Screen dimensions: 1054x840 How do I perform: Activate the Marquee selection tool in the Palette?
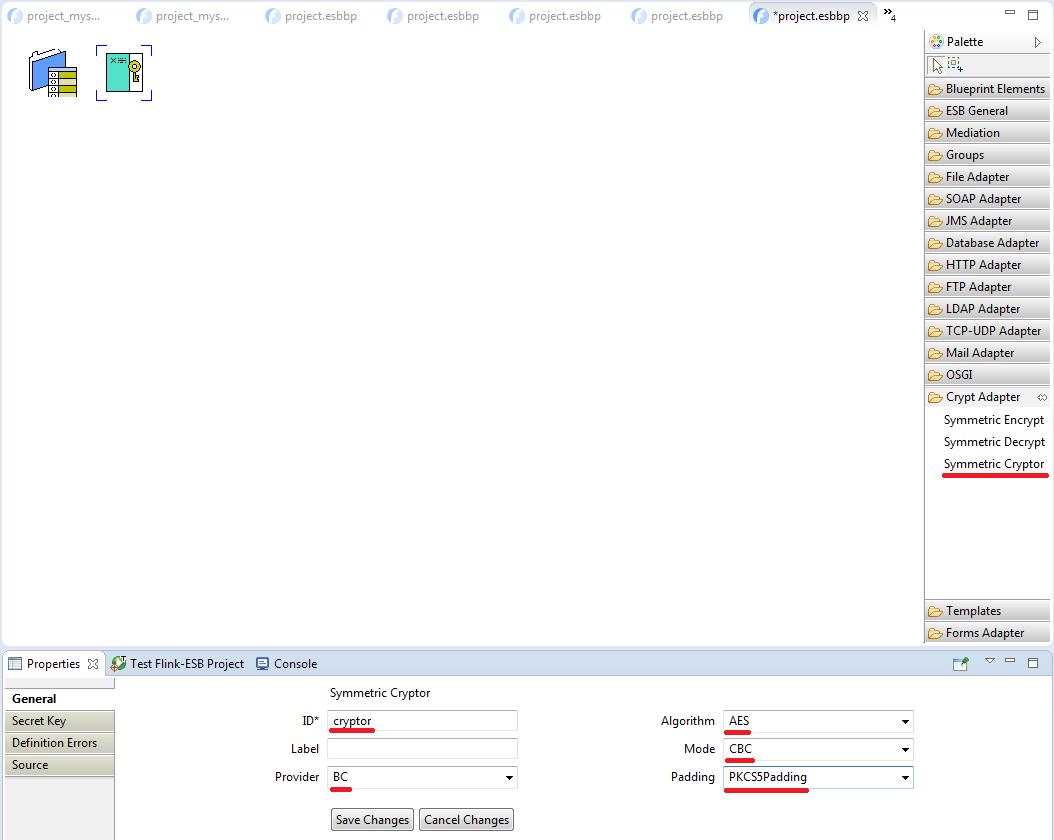(955, 65)
